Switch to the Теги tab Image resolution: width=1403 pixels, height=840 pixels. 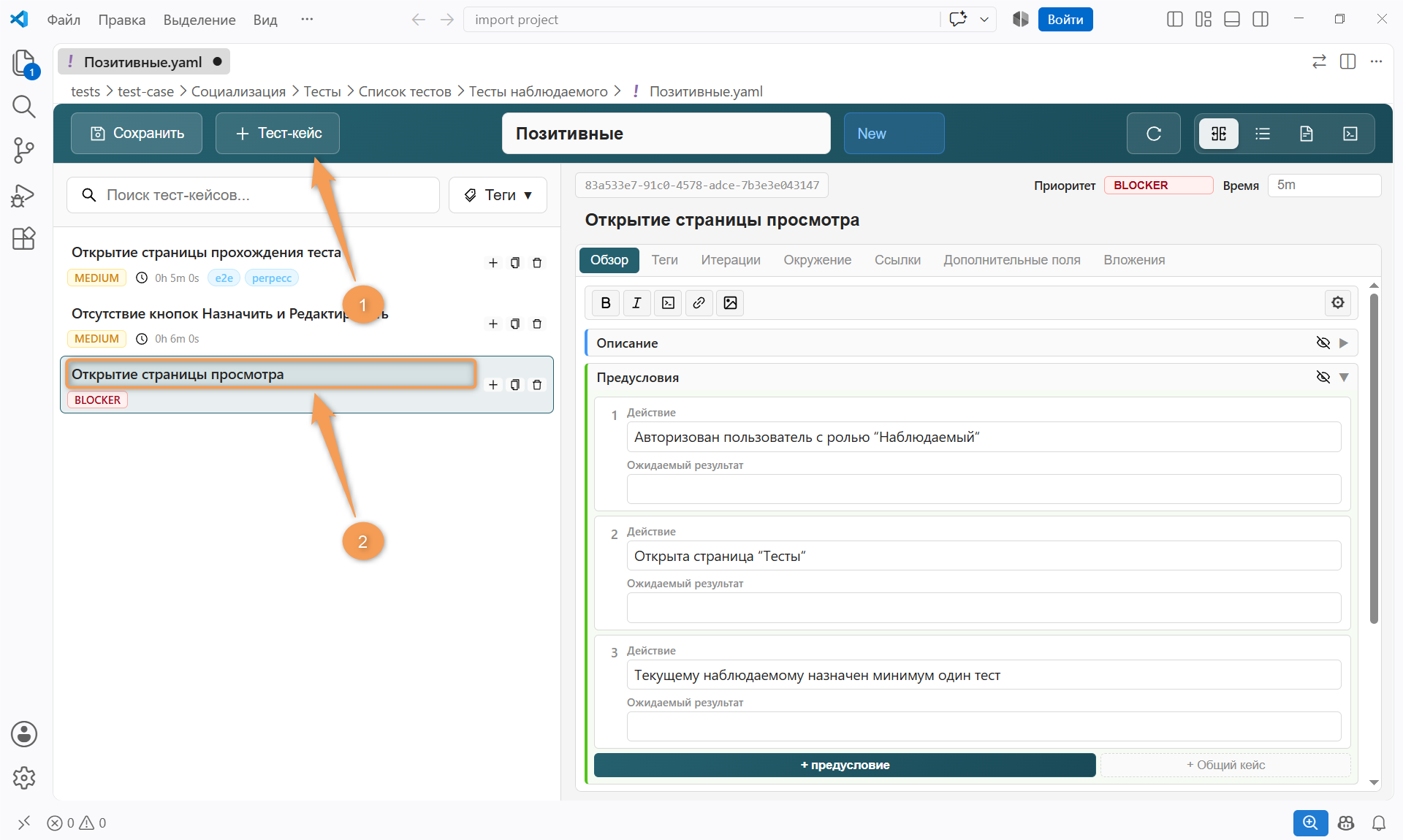coord(665,260)
